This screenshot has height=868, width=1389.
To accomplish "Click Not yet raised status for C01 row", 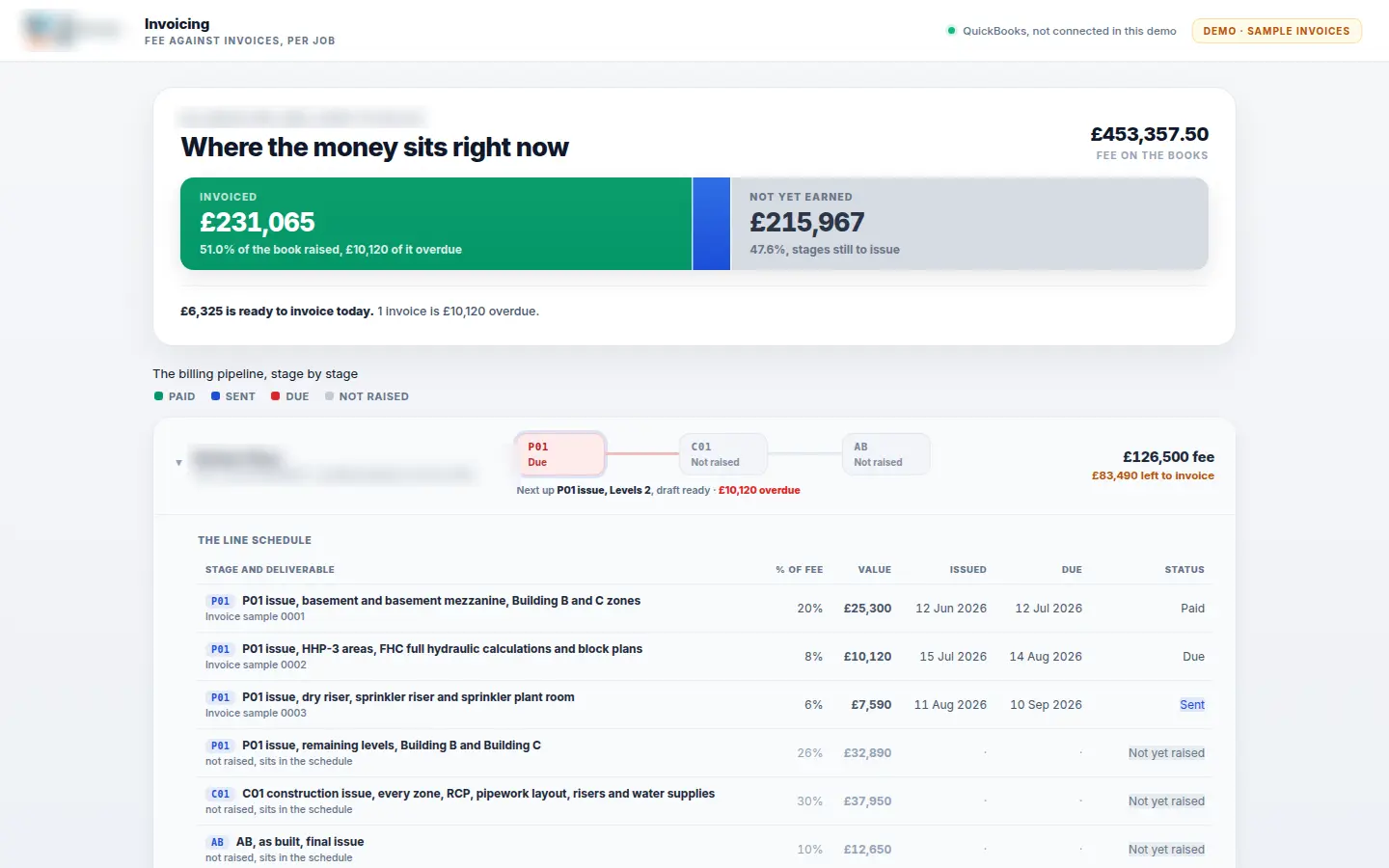I will [x=1166, y=801].
